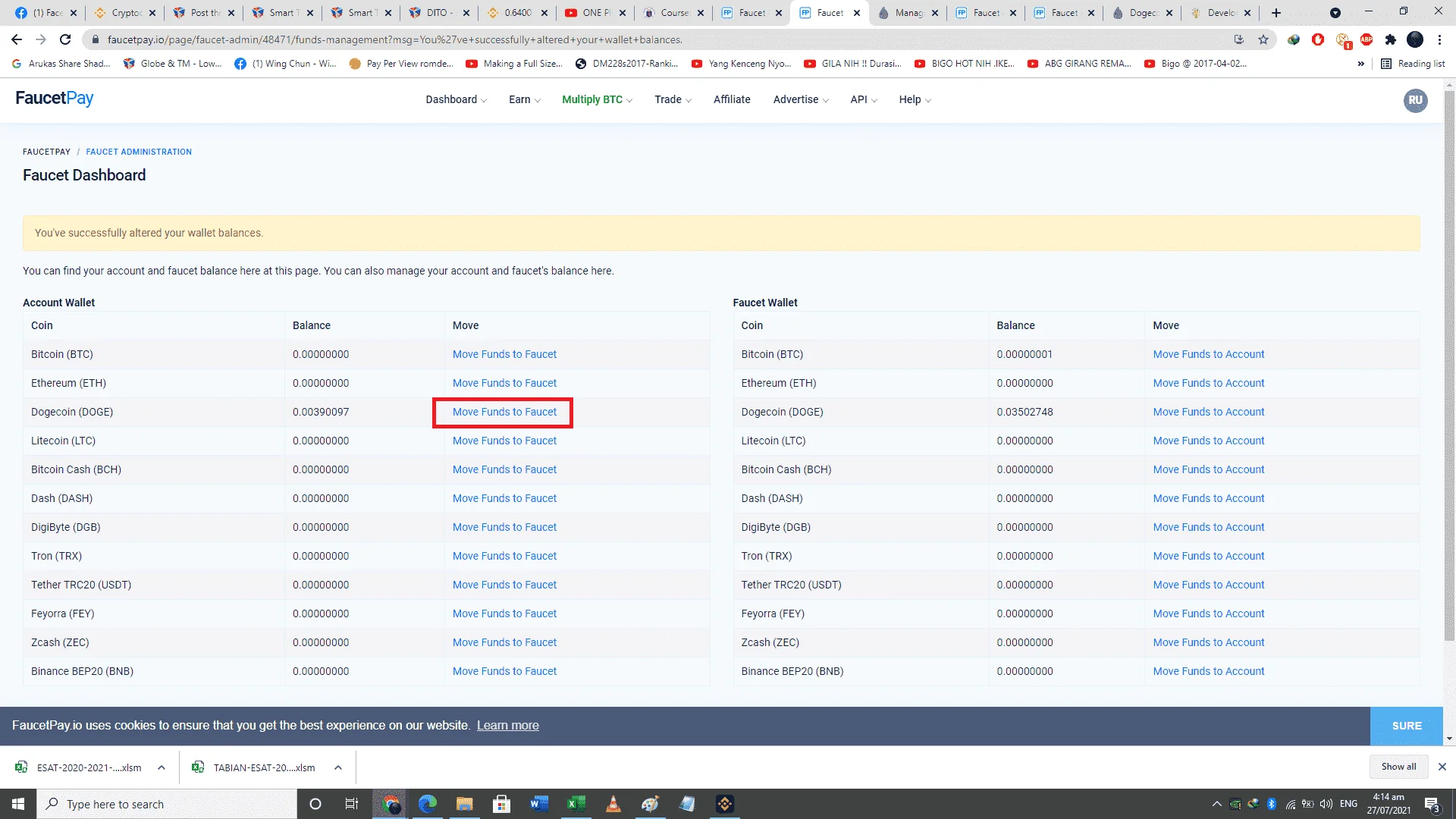The width and height of the screenshot is (1456, 819).
Task: Open the Reading list
Action: 1414,64
